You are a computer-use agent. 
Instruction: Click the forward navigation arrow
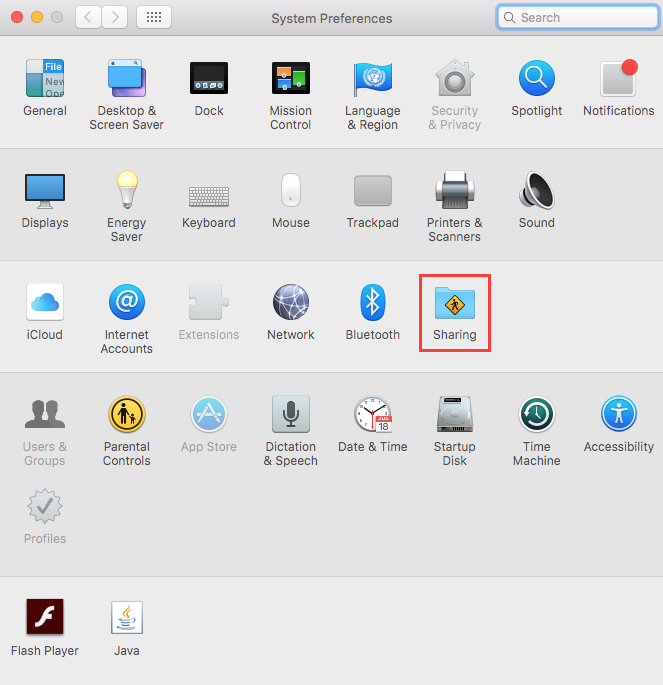click(115, 17)
